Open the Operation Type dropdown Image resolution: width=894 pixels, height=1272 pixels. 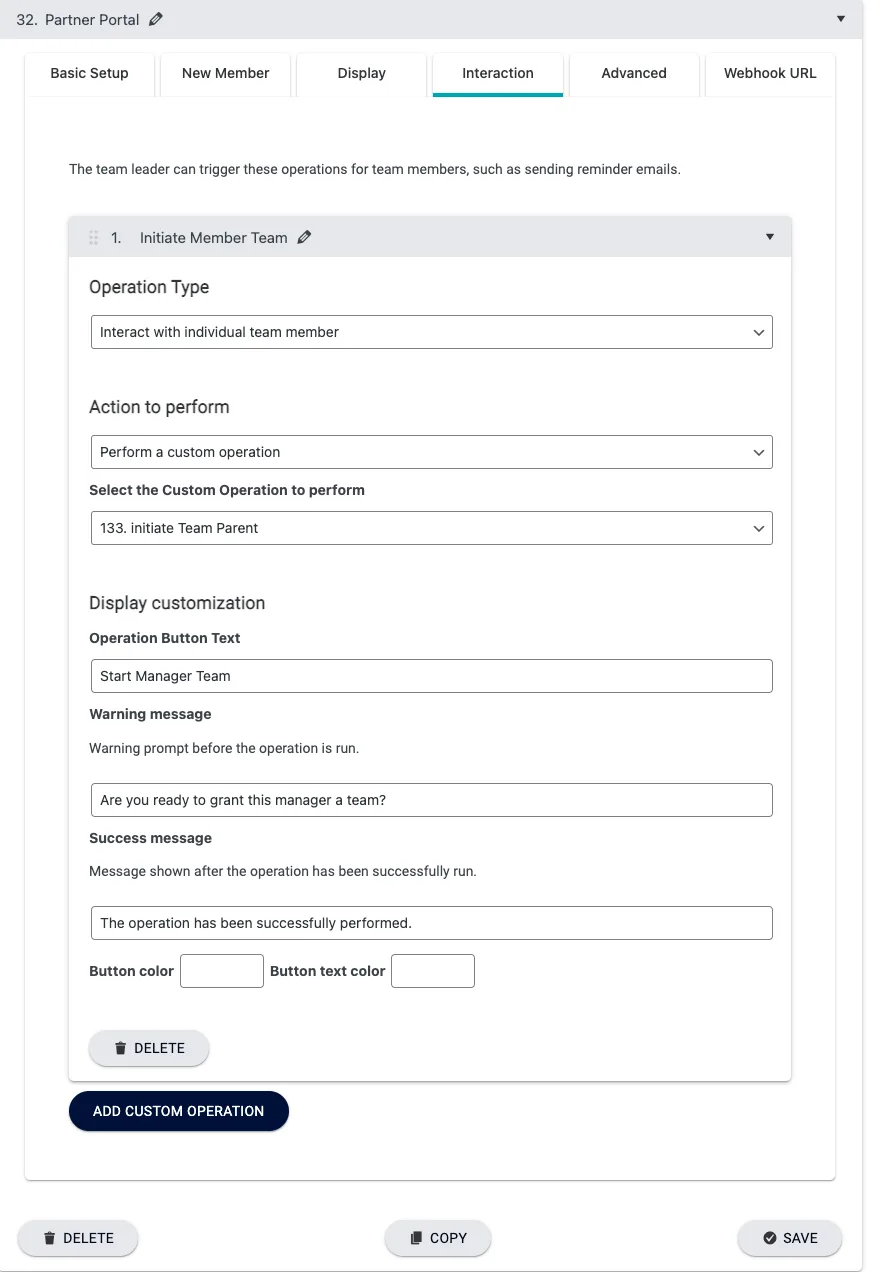pyautogui.click(x=431, y=332)
